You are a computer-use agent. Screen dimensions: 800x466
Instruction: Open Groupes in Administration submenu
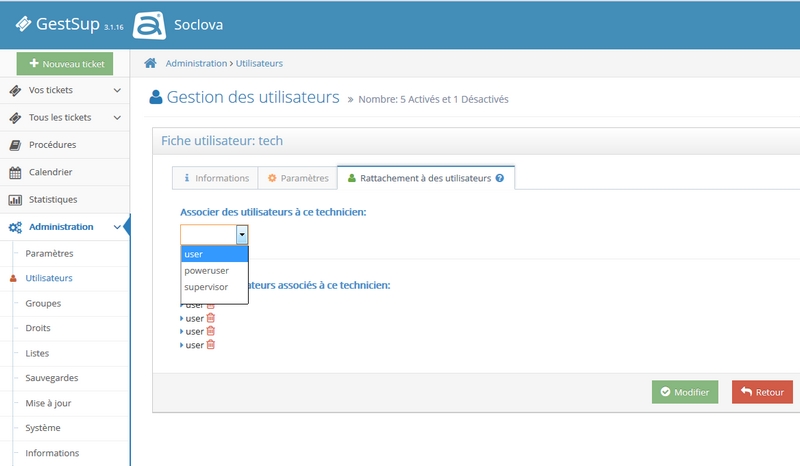coord(43,303)
